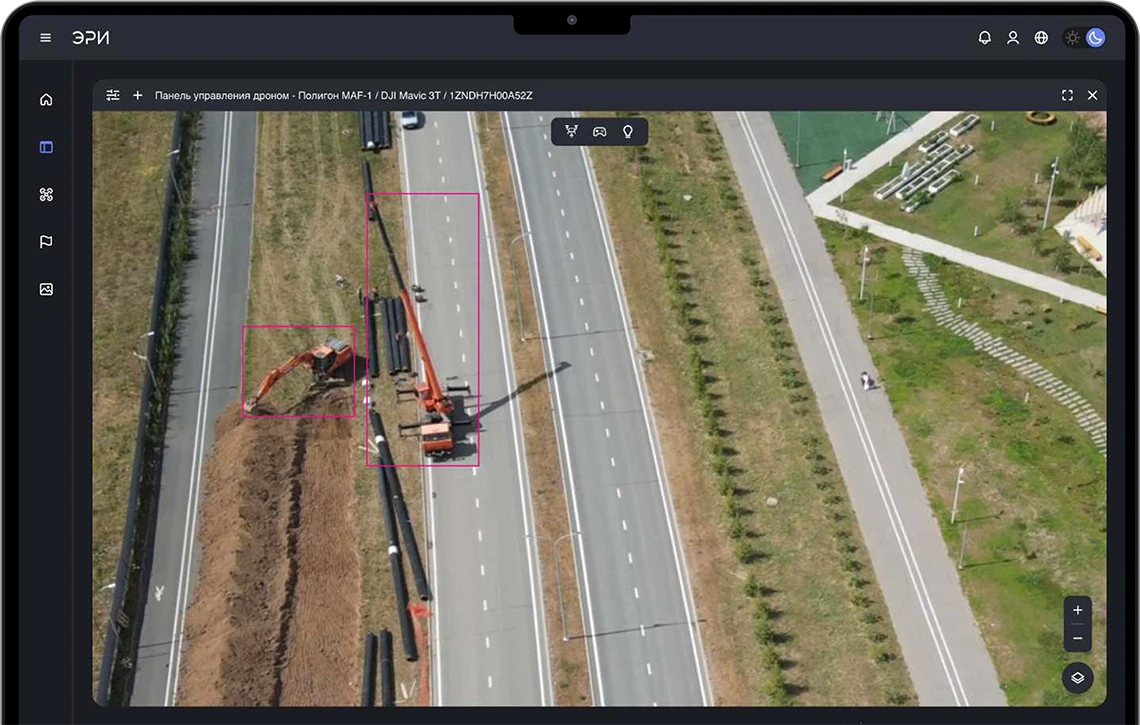
Task: Open layers button
Action: tap(1077, 678)
